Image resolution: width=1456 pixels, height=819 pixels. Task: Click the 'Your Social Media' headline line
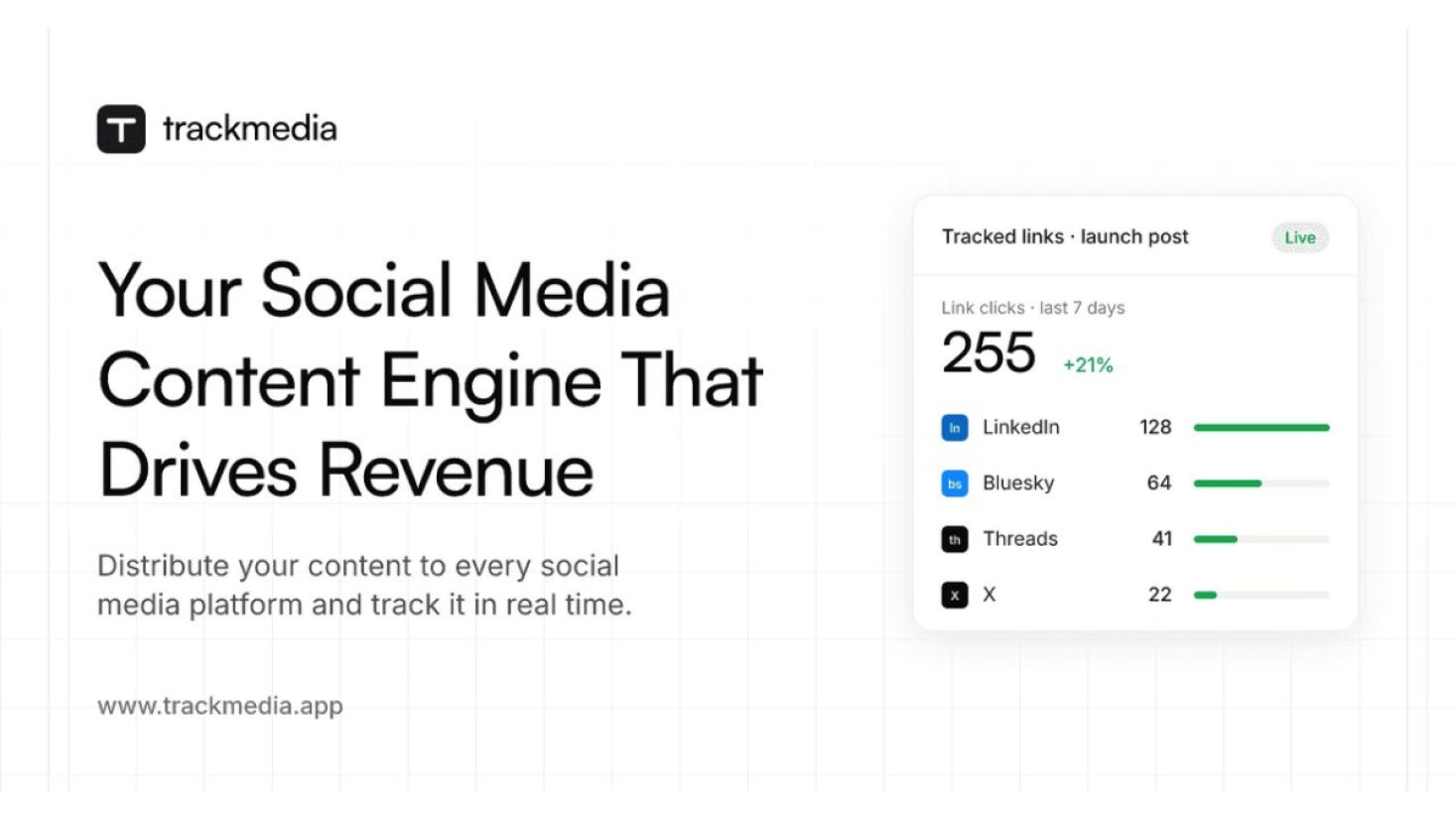[384, 291]
